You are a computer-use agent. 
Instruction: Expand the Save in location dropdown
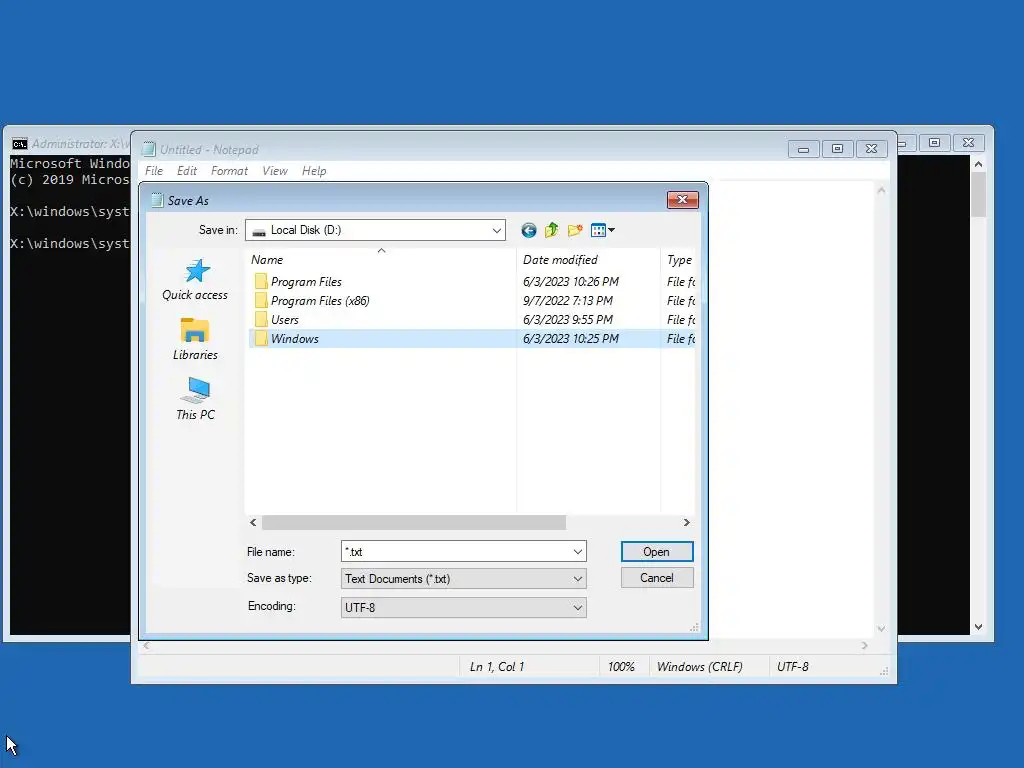pyautogui.click(x=496, y=230)
